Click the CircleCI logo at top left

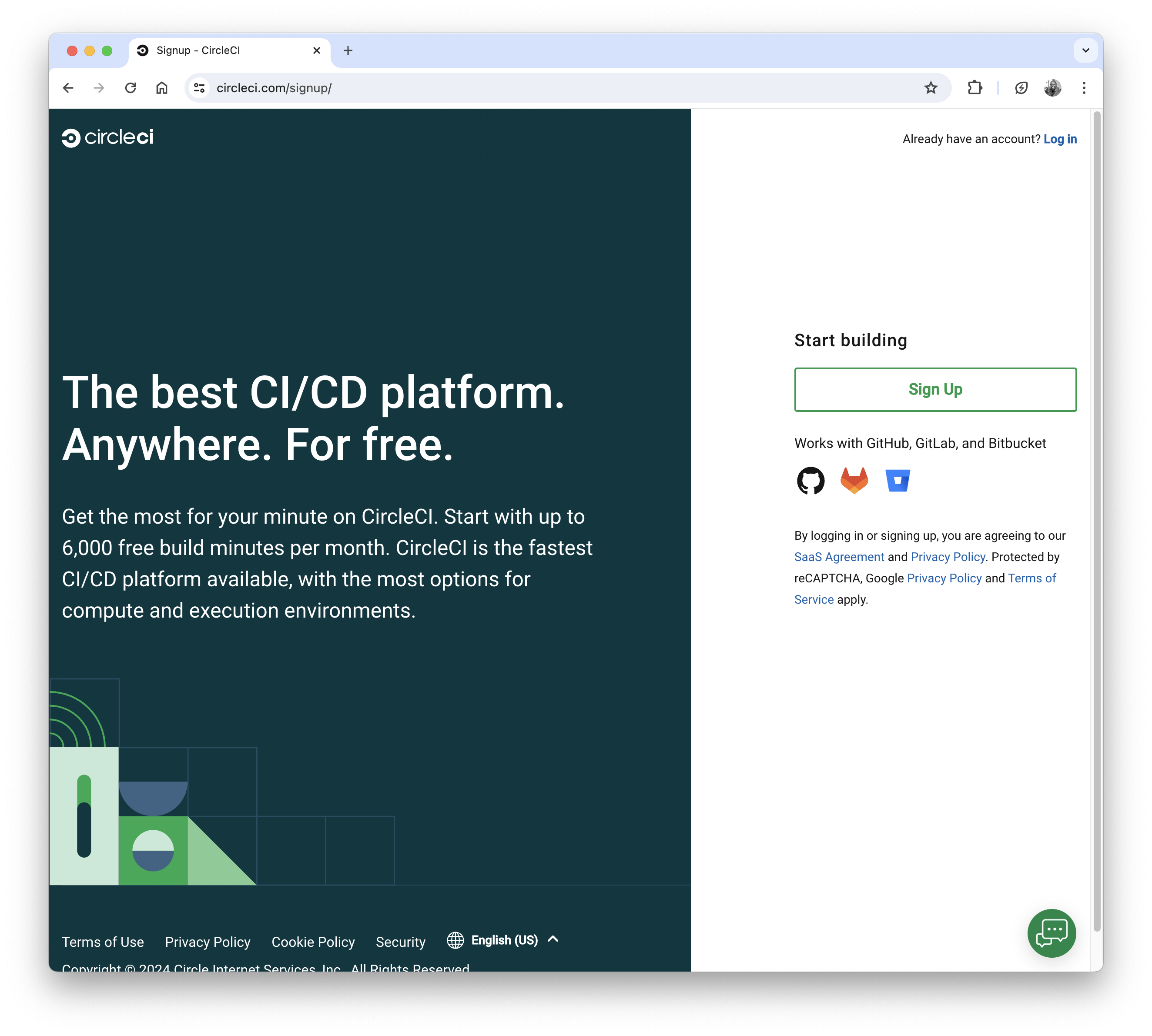point(107,138)
